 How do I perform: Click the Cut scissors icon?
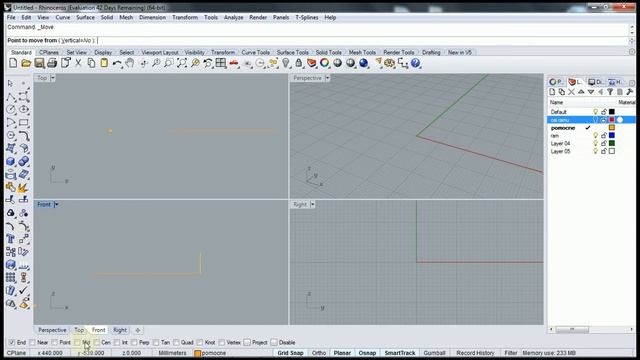(78, 63)
